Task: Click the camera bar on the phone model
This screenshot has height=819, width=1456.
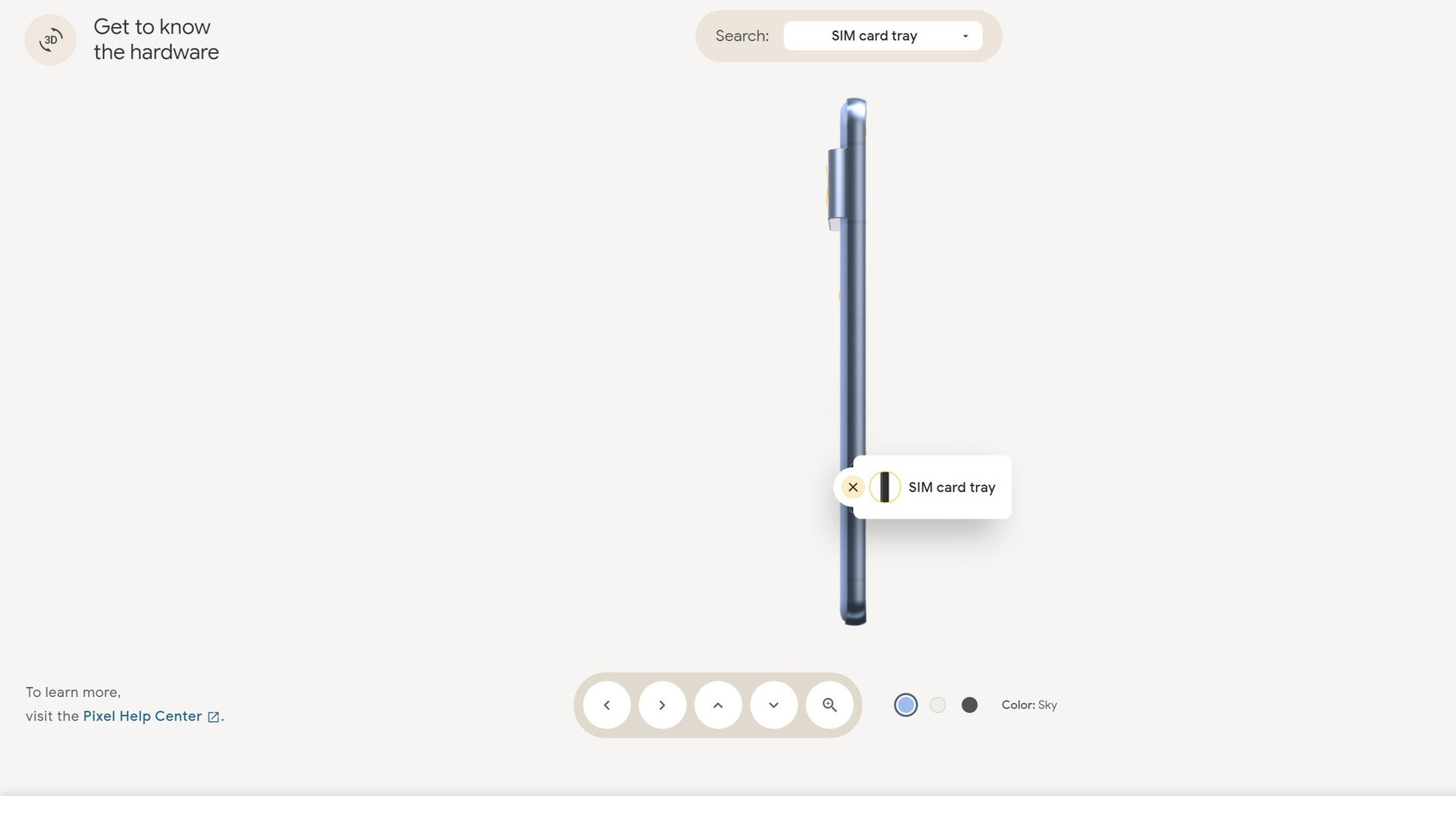Action: pos(836,188)
